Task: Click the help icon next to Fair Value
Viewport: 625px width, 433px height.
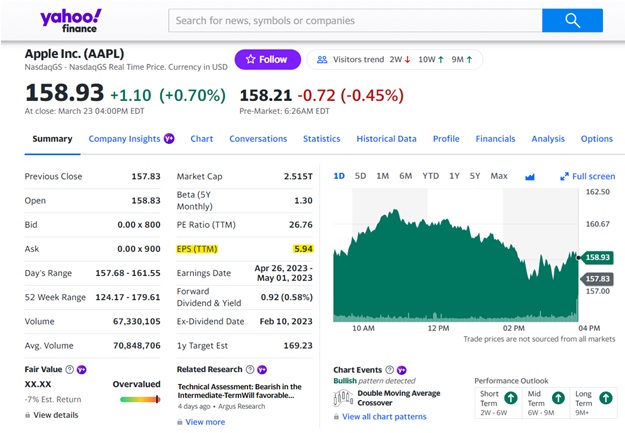Action: point(69,369)
